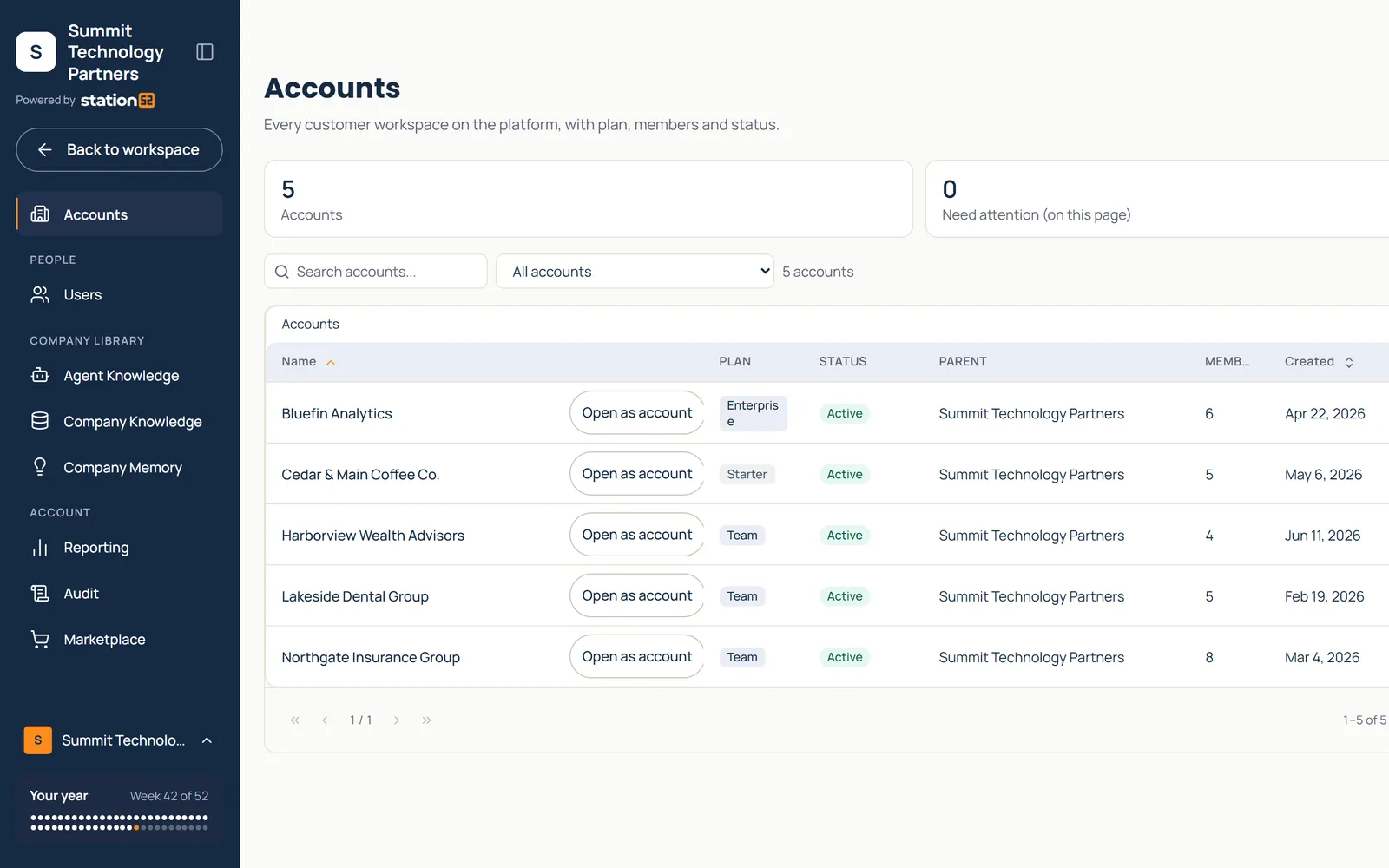Click the Need attention summary card
The width and height of the screenshot is (1389, 868).
[x=1157, y=199]
